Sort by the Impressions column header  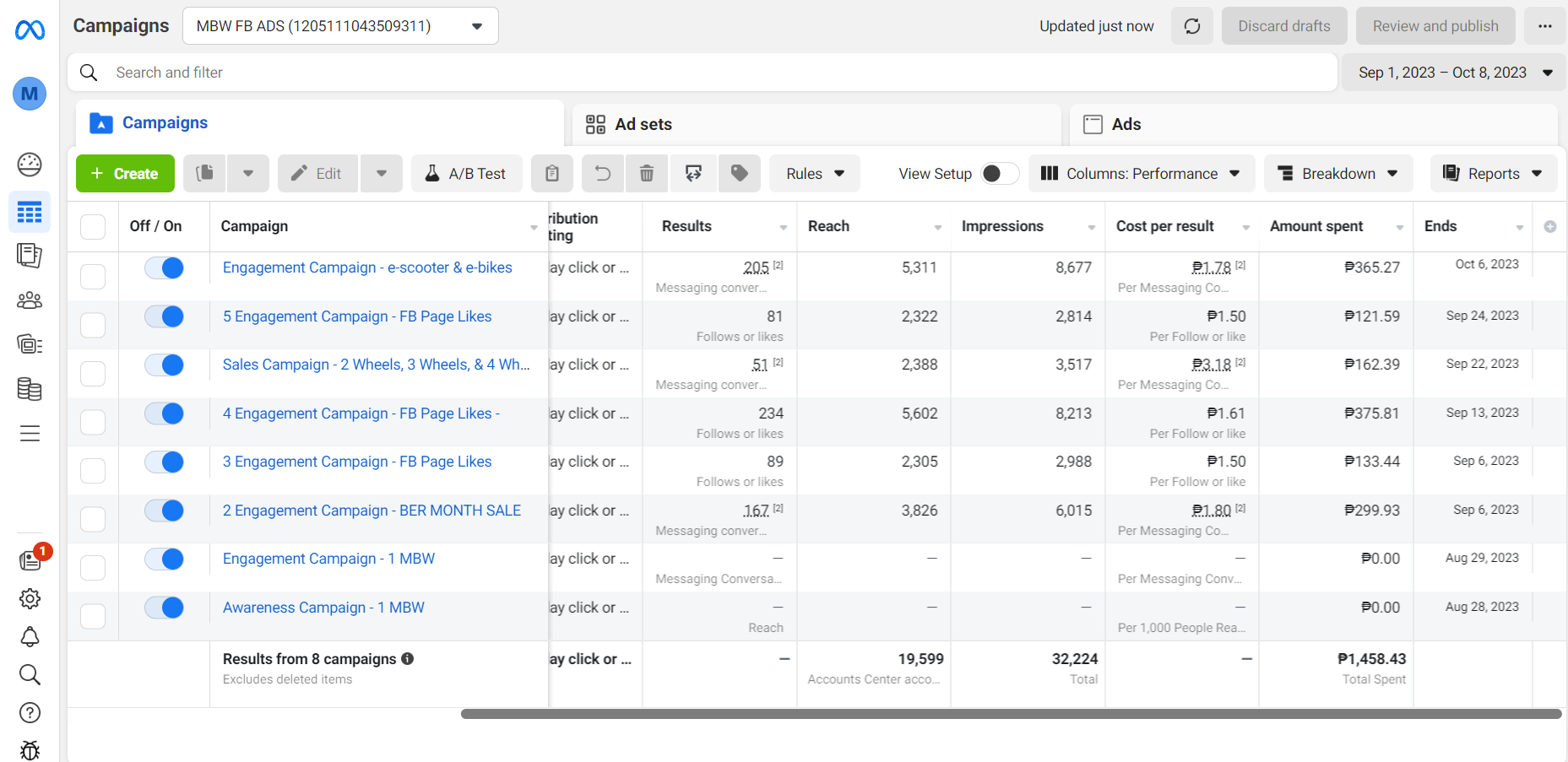1002,226
